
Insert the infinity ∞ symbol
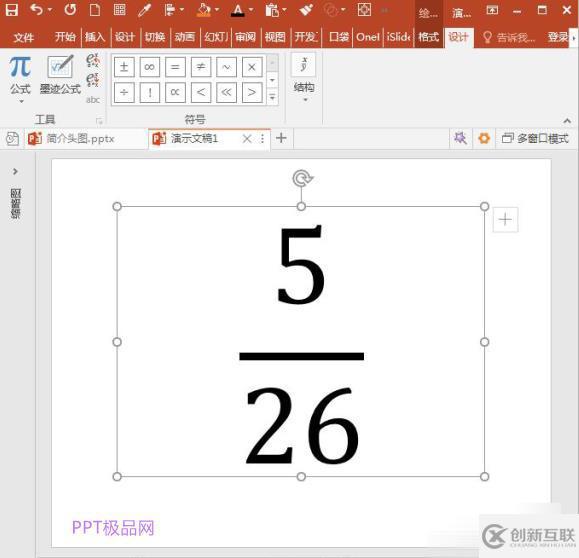pyautogui.click(x=150, y=67)
